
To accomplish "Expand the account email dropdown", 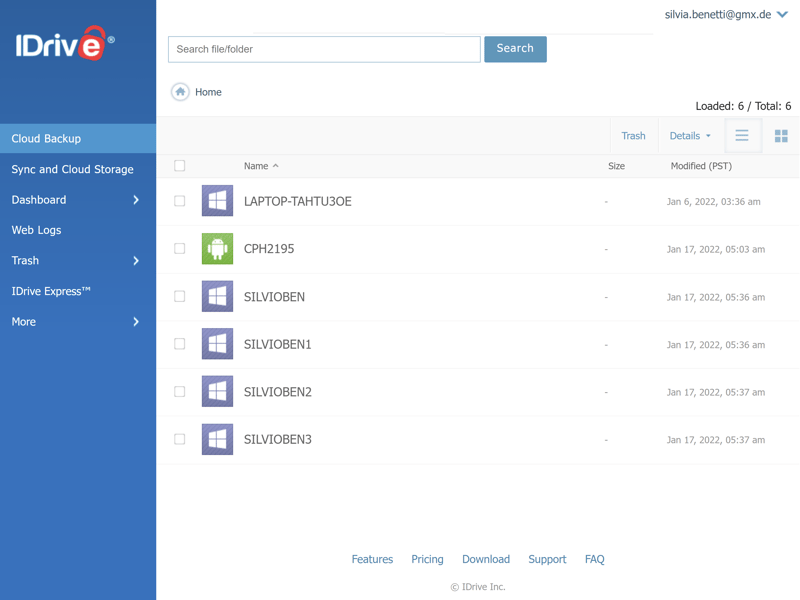I will click(782, 15).
